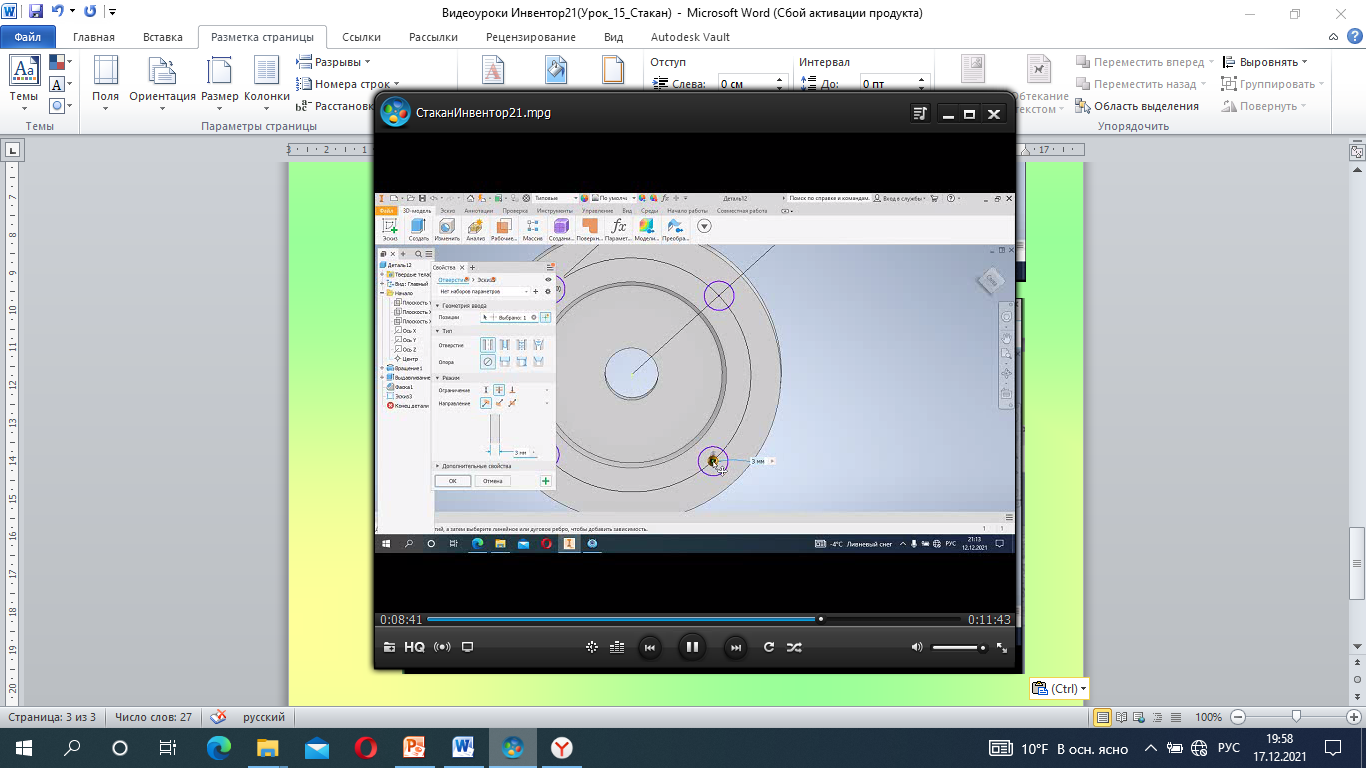Image resolution: width=1366 pixels, height=768 pixels.
Task: Click the page color bucket icon
Action: tap(556, 71)
